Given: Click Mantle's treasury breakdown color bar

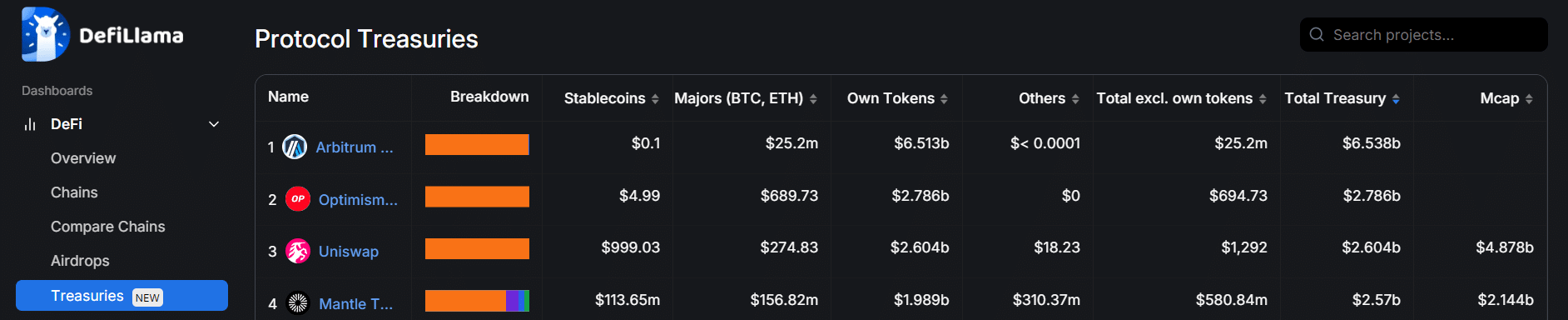Looking at the screenshot, I should (x=477, y=301).
